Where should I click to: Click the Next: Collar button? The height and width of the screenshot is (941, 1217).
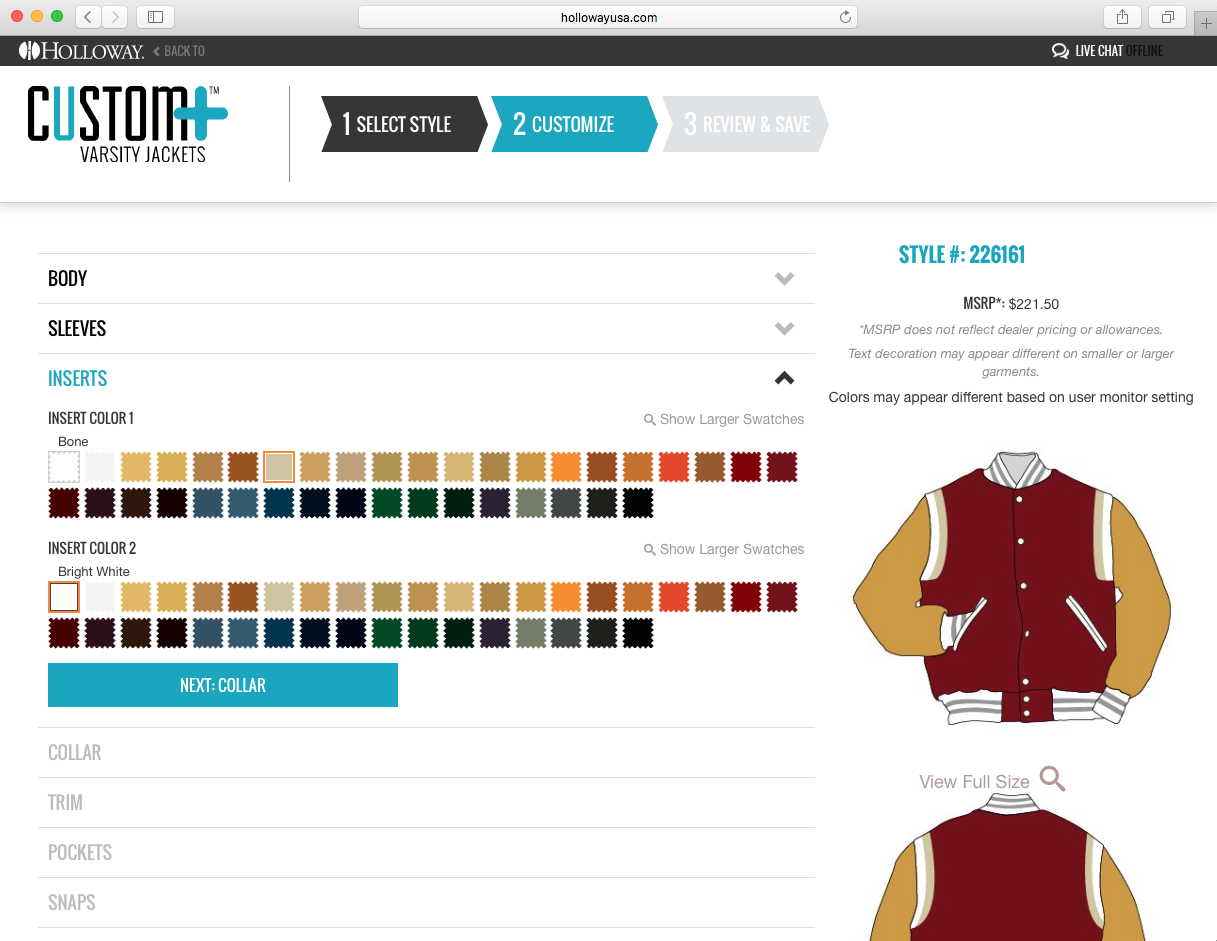coord(223,685)
